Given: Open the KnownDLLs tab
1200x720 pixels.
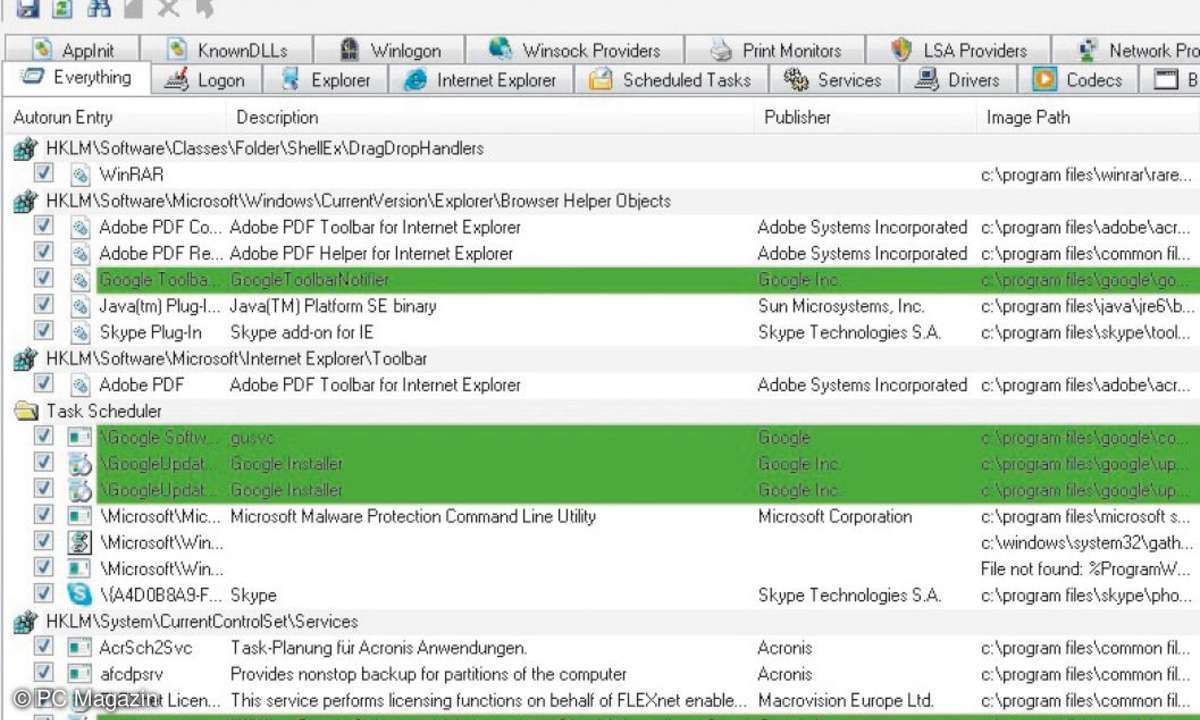Looking at the screenshot, I should 226,49.
